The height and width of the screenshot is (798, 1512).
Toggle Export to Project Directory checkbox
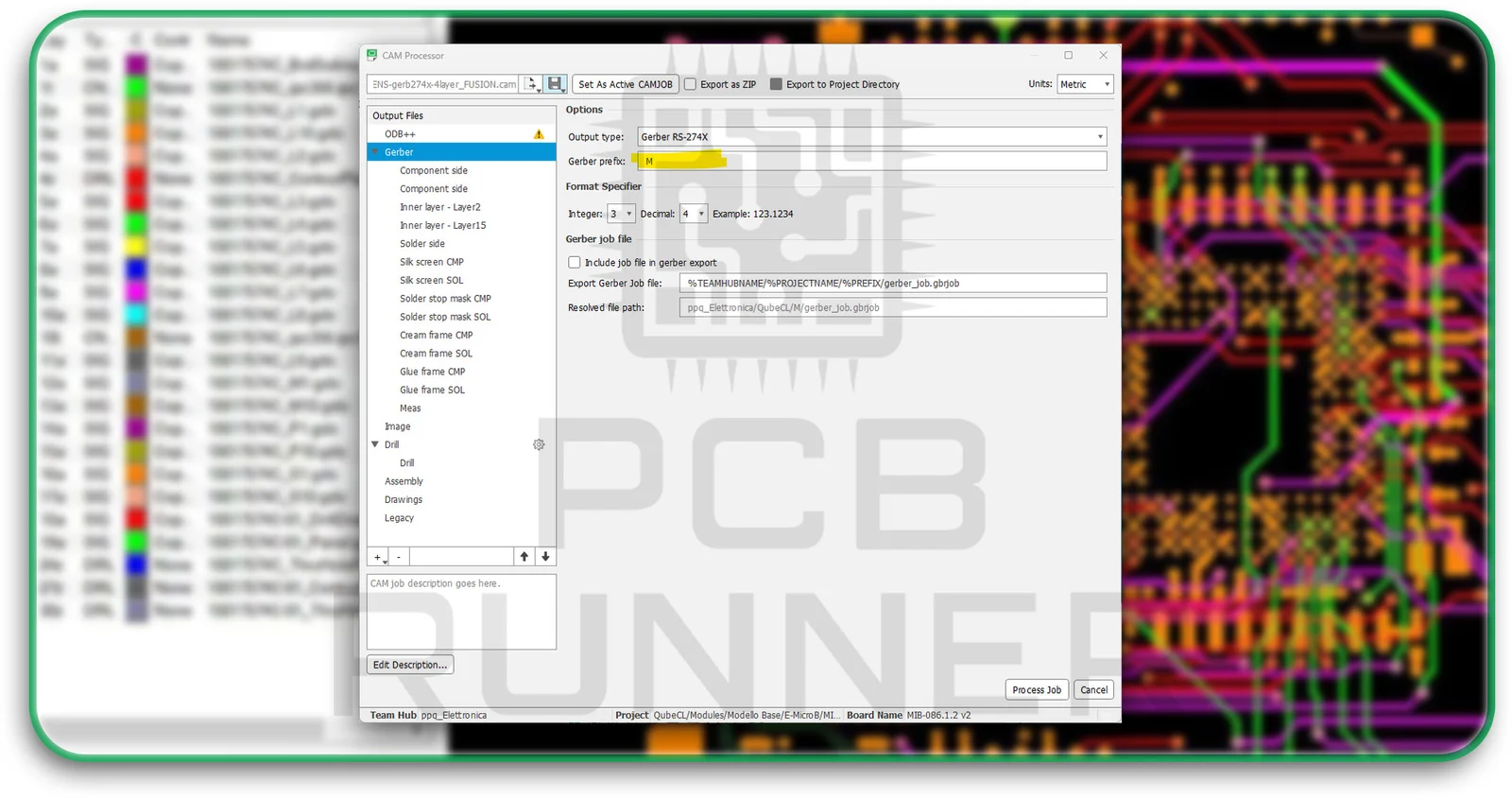point(776,84)
